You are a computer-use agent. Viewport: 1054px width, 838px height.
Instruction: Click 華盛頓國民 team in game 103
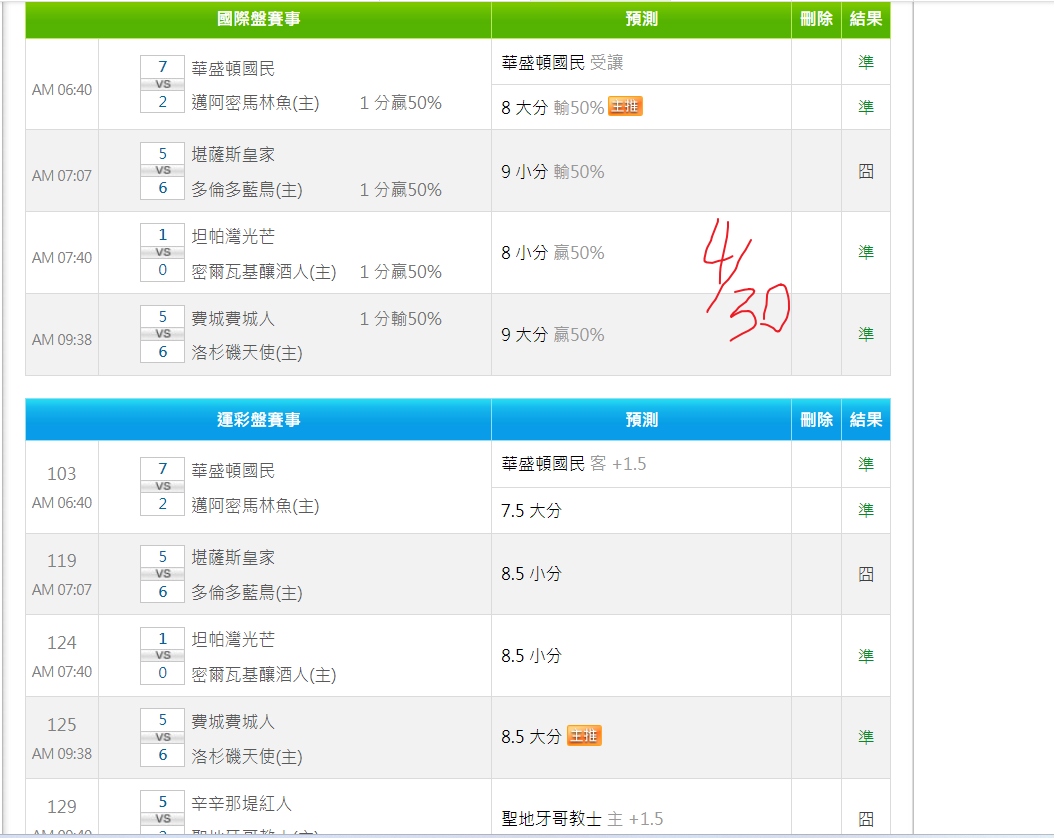click(x=233, y=471)
